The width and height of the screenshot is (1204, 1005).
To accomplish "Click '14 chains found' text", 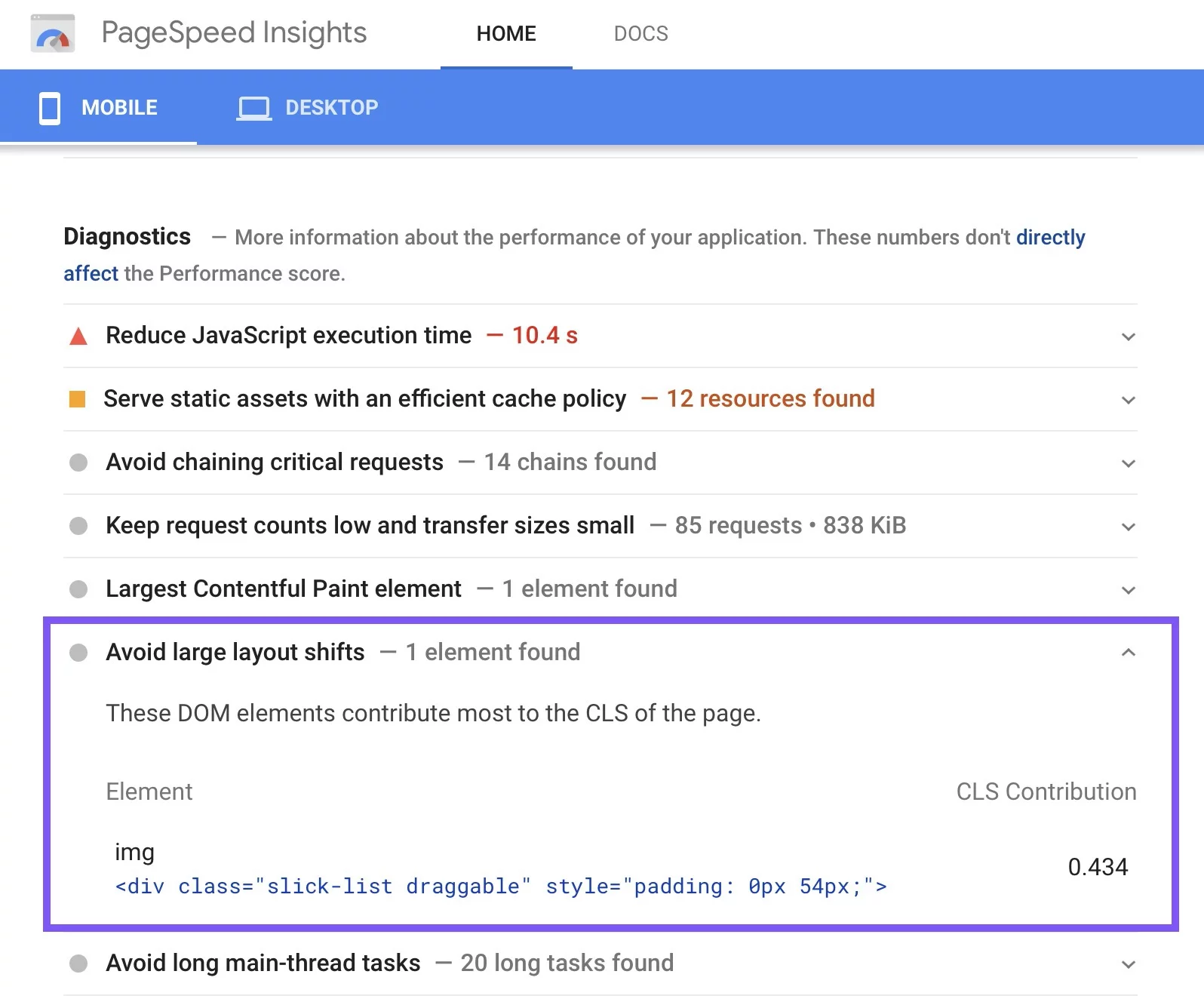I will coord(570,462).
